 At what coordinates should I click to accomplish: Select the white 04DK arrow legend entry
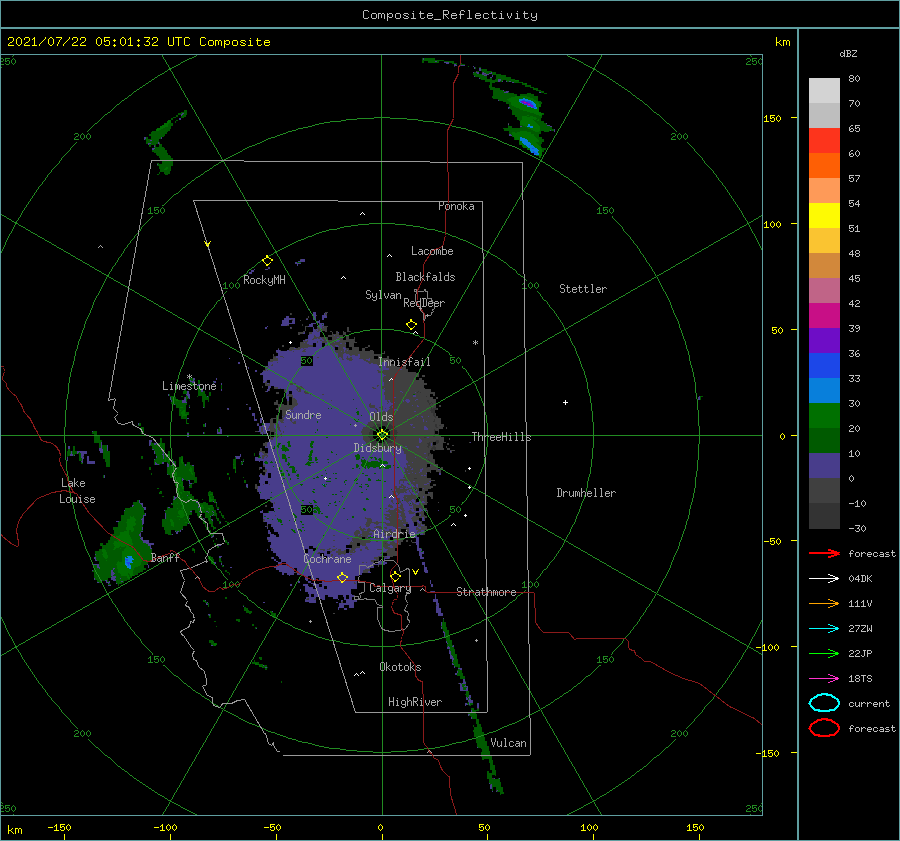tap(824, 578)
